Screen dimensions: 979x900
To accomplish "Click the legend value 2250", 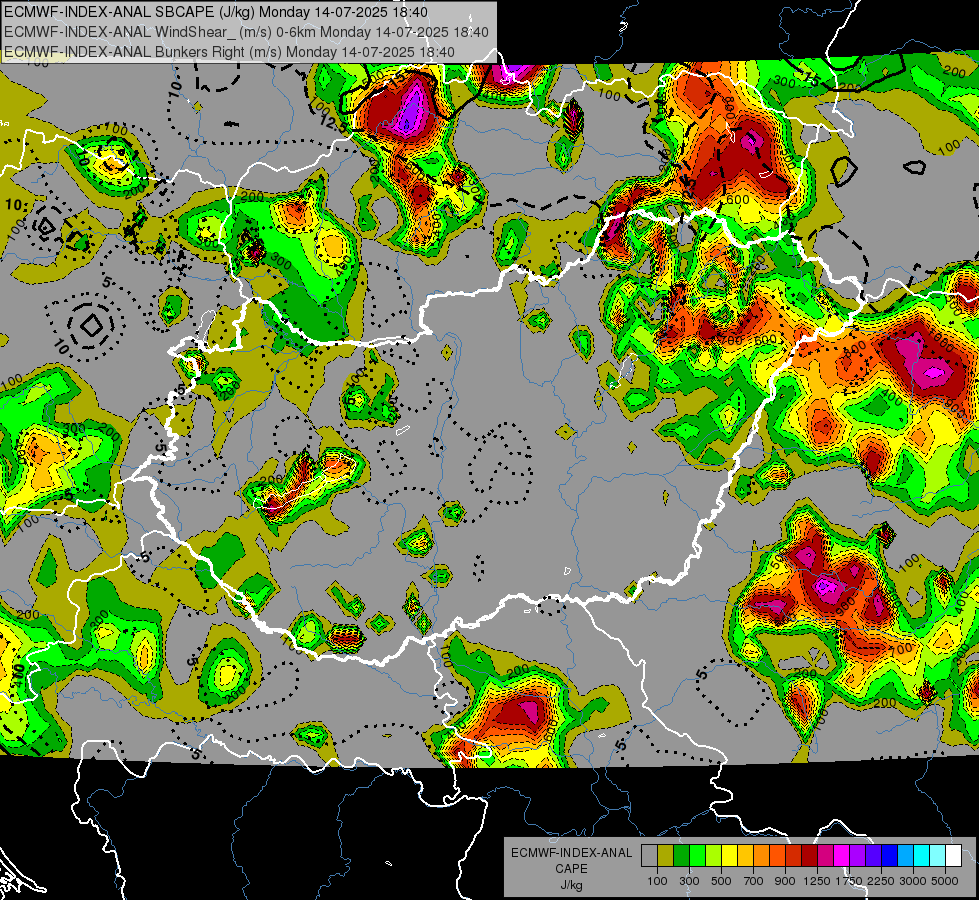I will (x=881, y=881).
